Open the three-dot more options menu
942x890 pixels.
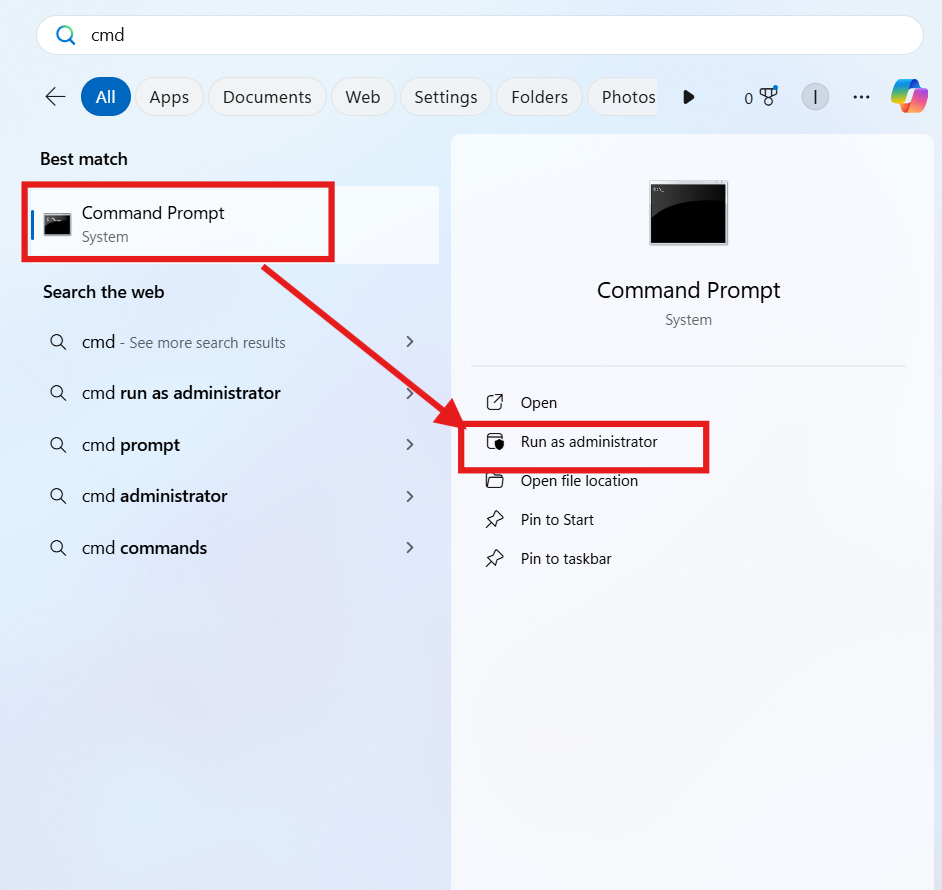point(861,97)
